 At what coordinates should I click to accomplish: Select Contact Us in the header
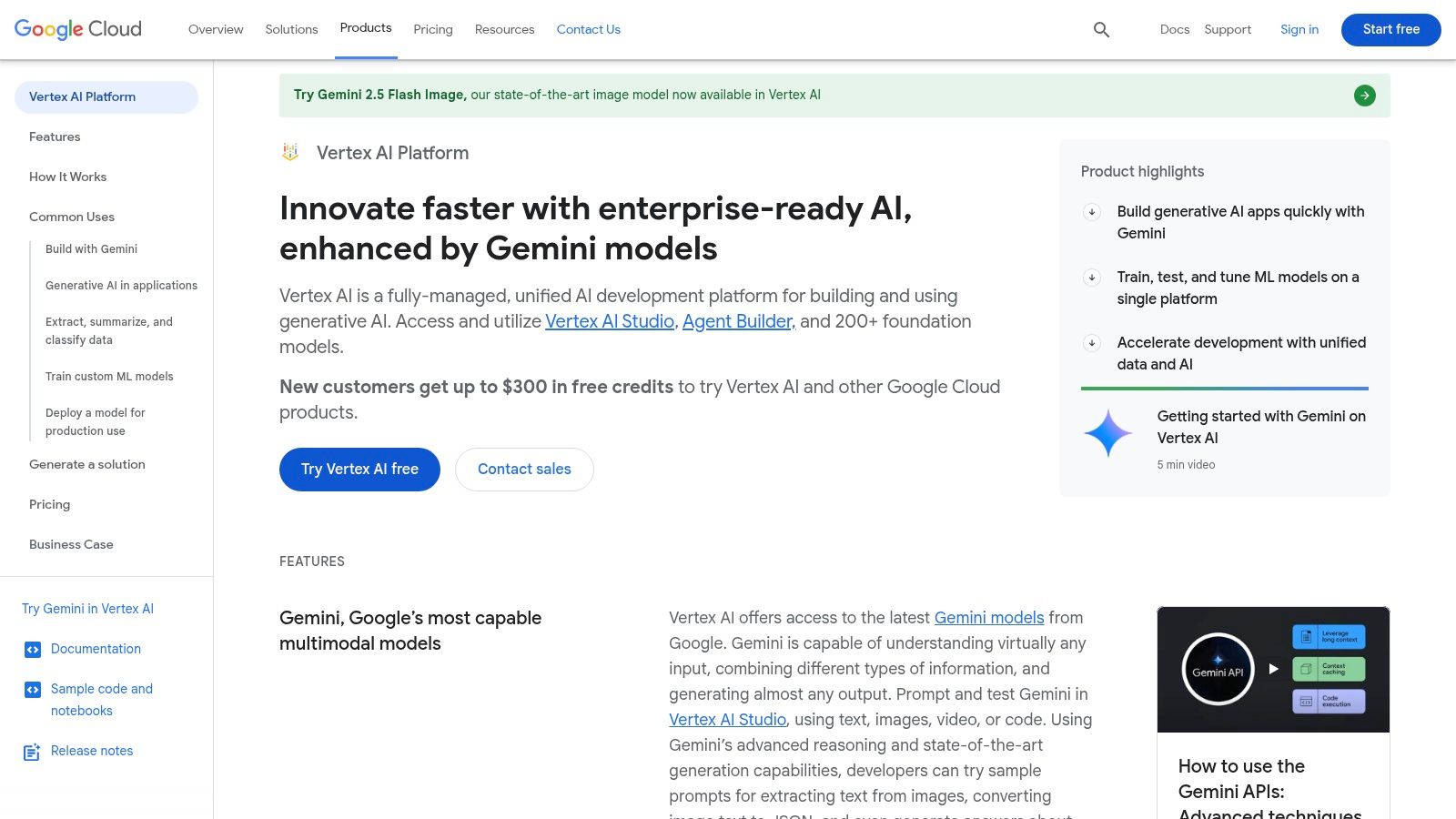coord(588,29)
